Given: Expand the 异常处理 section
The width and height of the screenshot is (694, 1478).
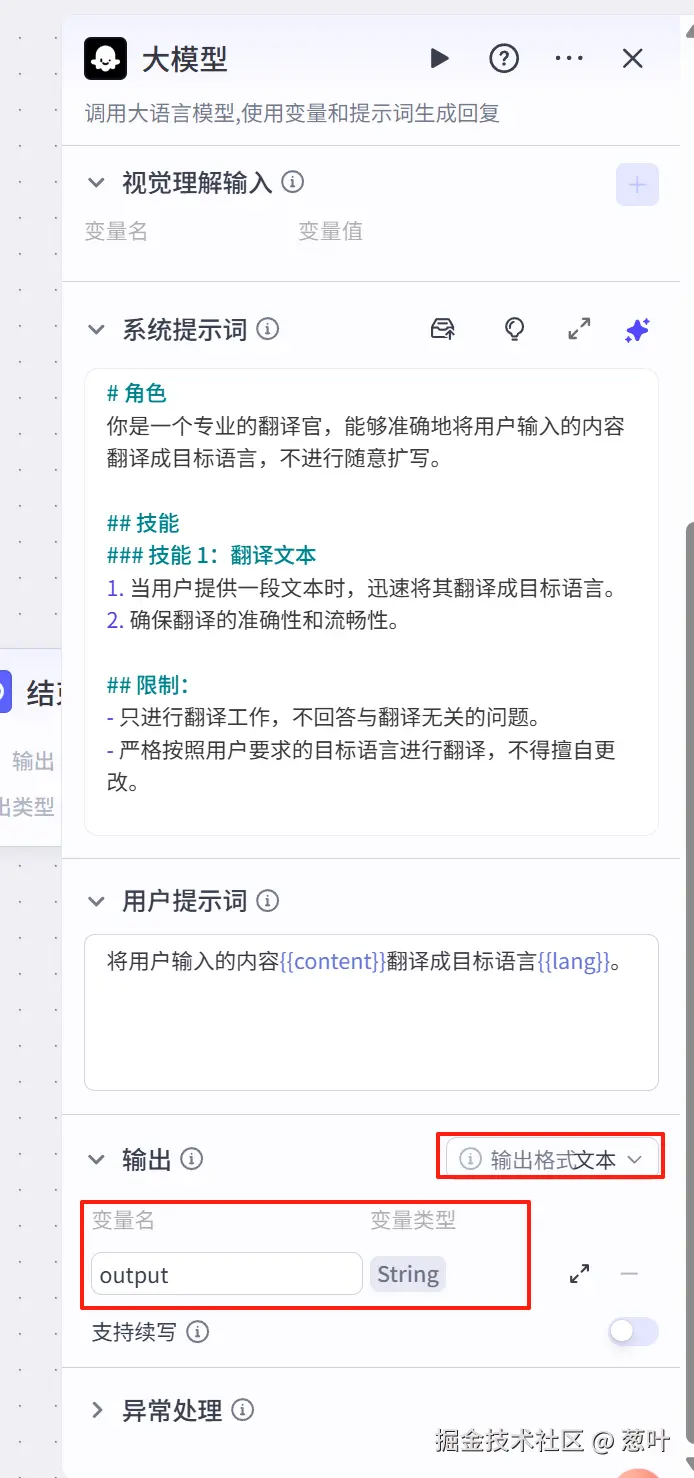Looking at the screenshot, I should [x=97, y=1410].
